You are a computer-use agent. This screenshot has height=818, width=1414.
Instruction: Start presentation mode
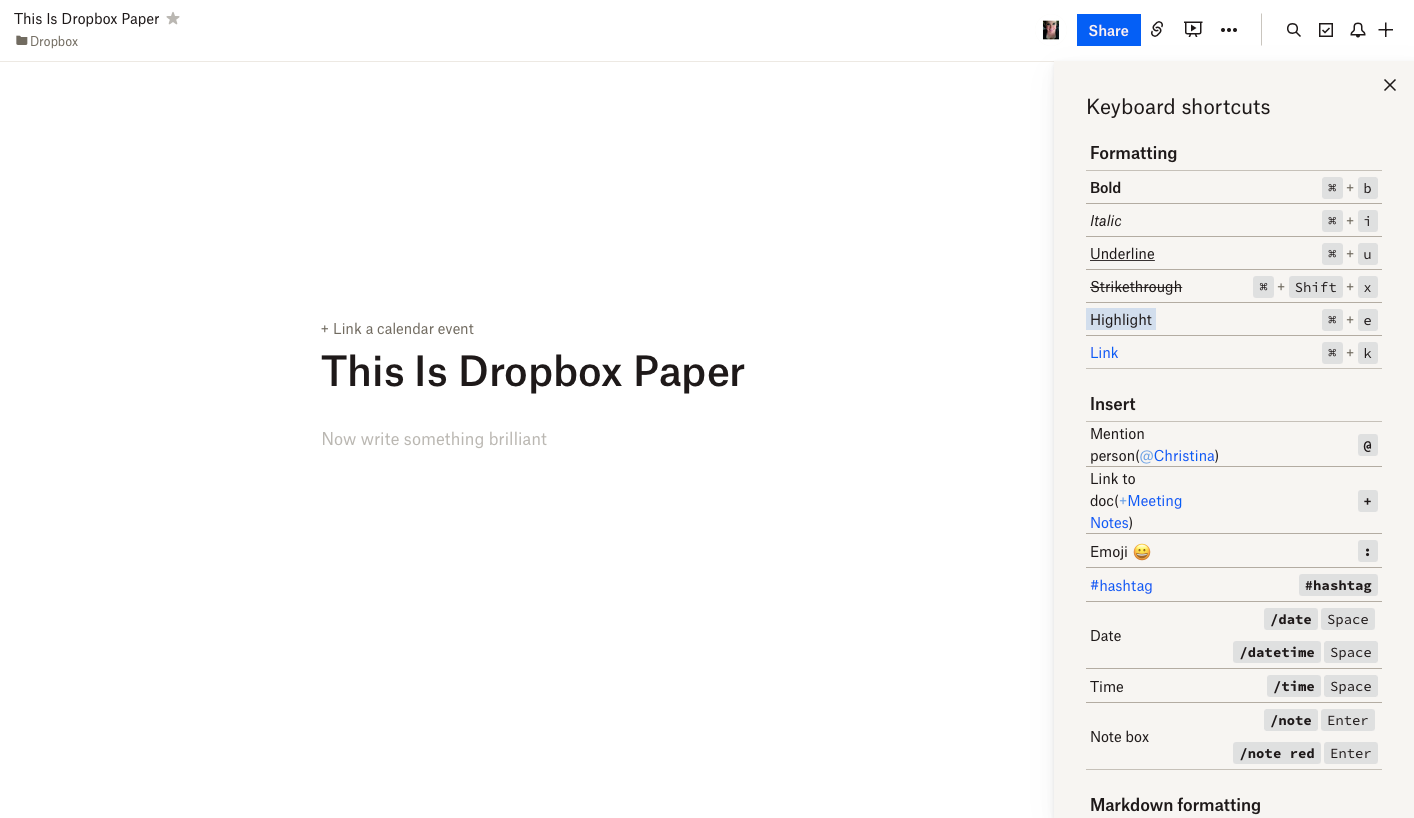pyautogui.click(x=1192, y=30)
